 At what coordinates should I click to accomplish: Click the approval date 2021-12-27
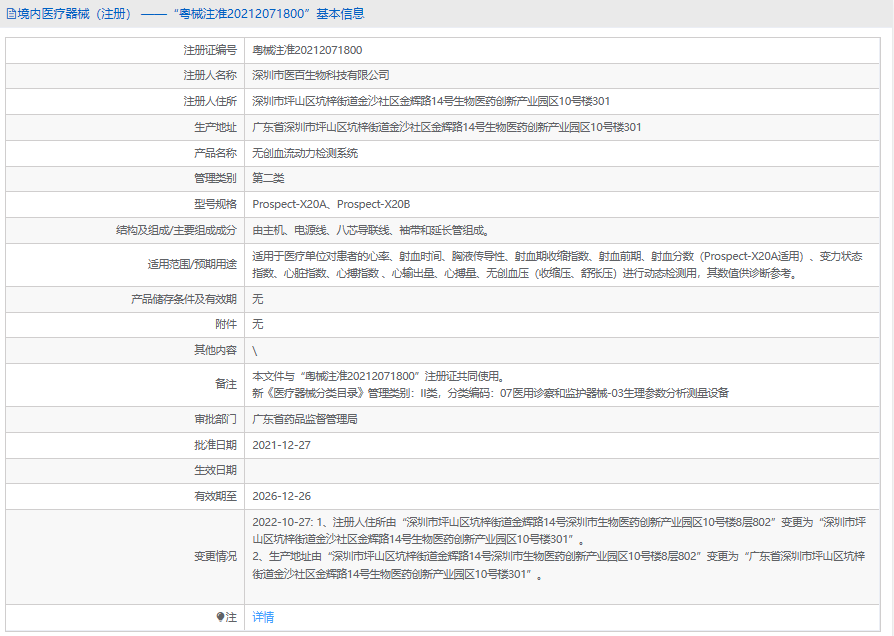[282, 445]
